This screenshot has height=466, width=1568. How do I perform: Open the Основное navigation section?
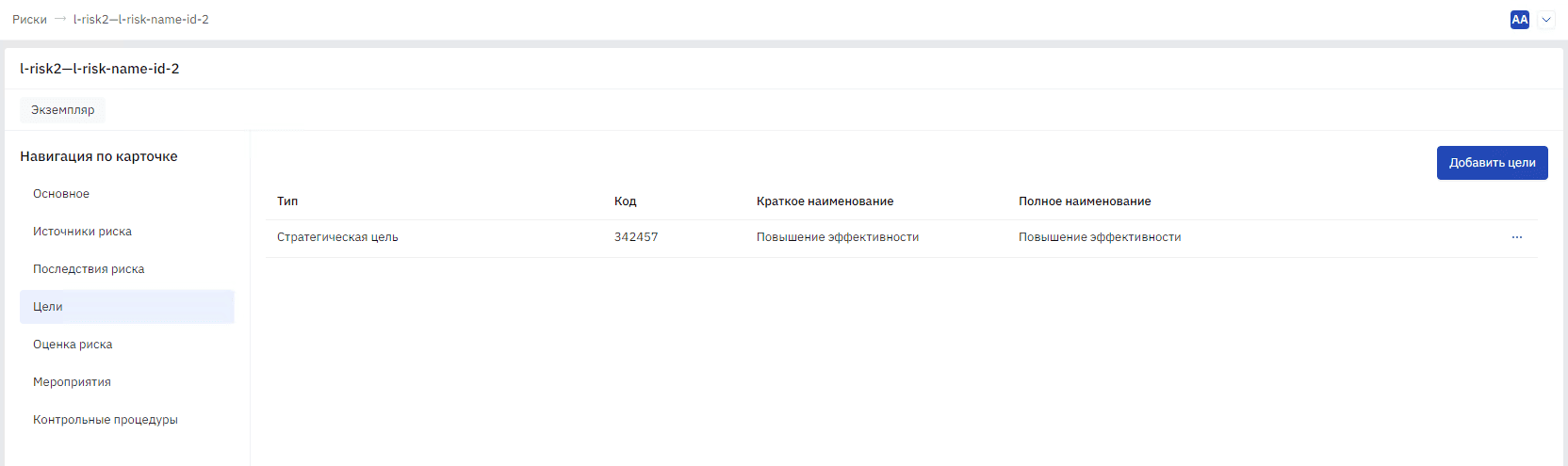(x=127, y=194)
